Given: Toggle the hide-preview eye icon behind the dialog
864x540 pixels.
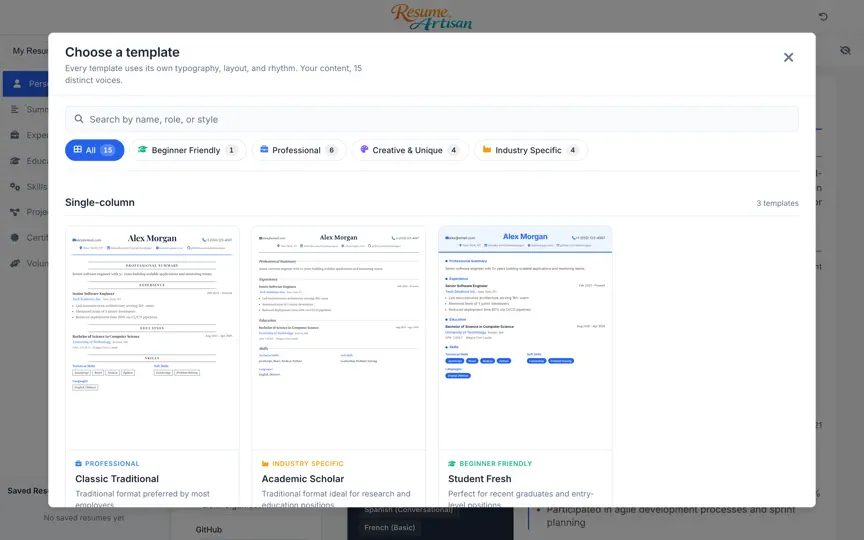Looking at the screenshot, I should click(845, 51).
